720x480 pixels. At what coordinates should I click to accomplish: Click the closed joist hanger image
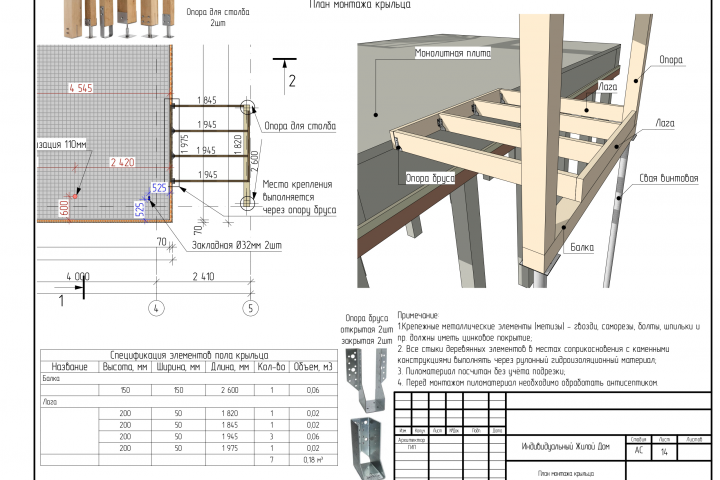pos(367,448)
